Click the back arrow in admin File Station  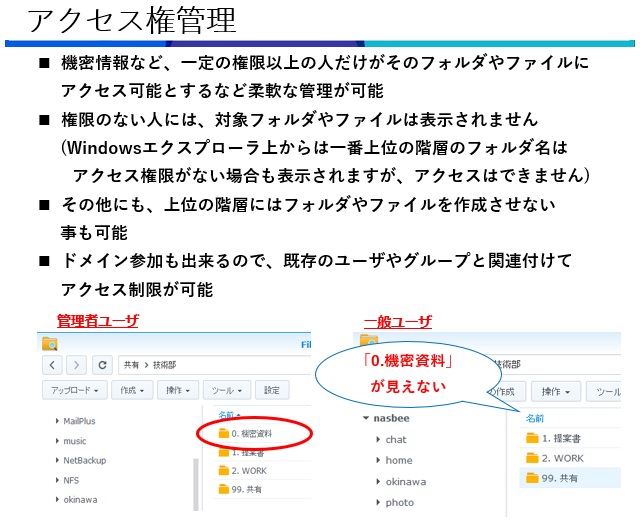54,365
